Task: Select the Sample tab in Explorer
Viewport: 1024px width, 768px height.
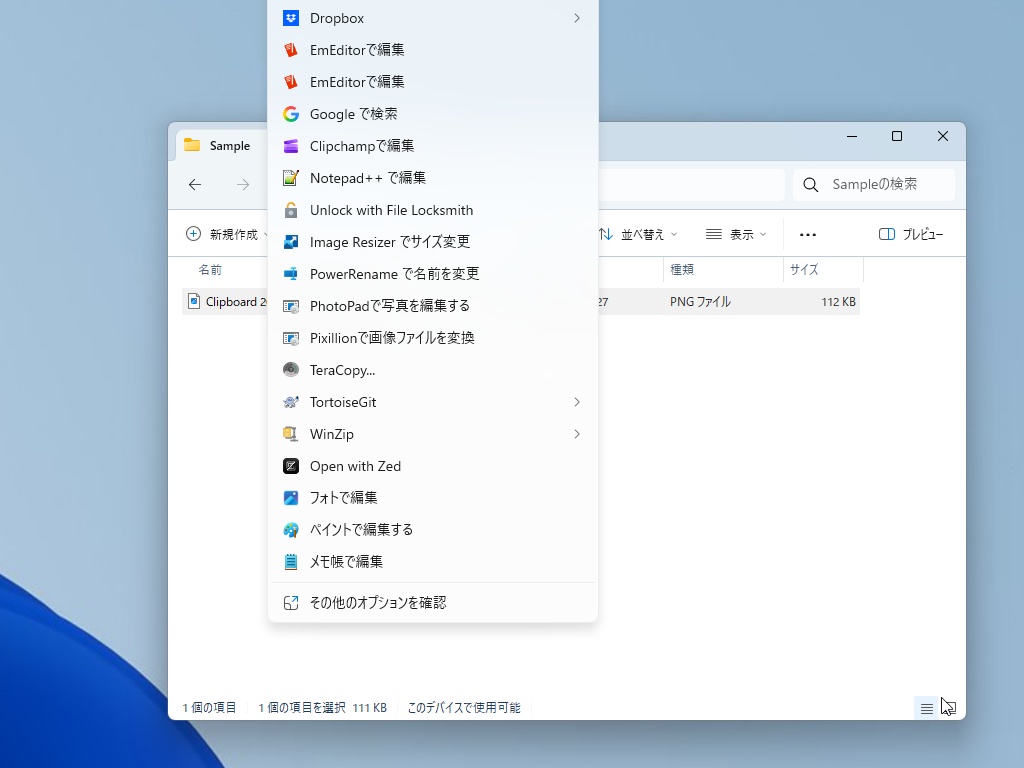Action: coord(219,146)
